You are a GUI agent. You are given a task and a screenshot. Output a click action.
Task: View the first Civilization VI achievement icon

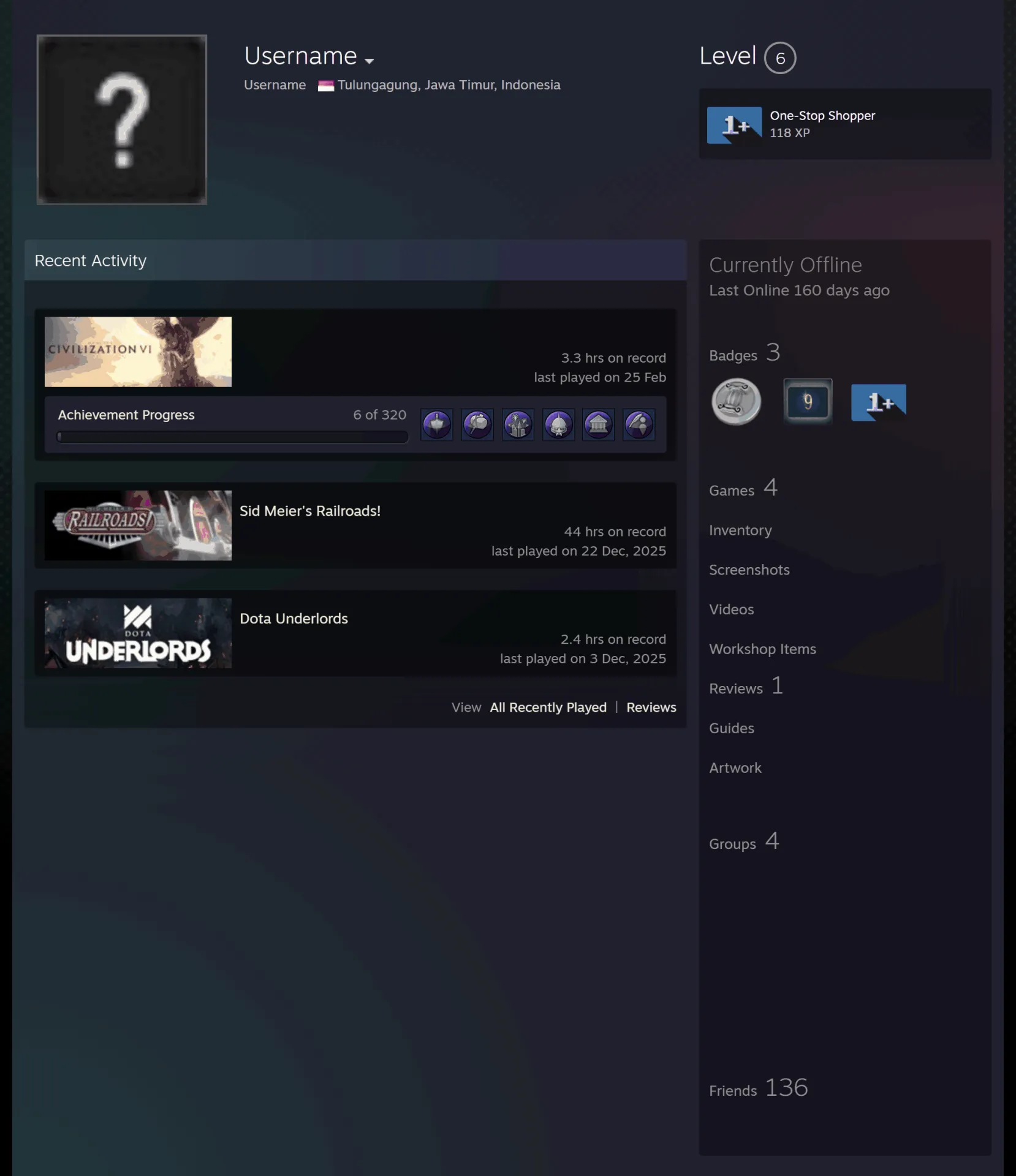(437, 424)
